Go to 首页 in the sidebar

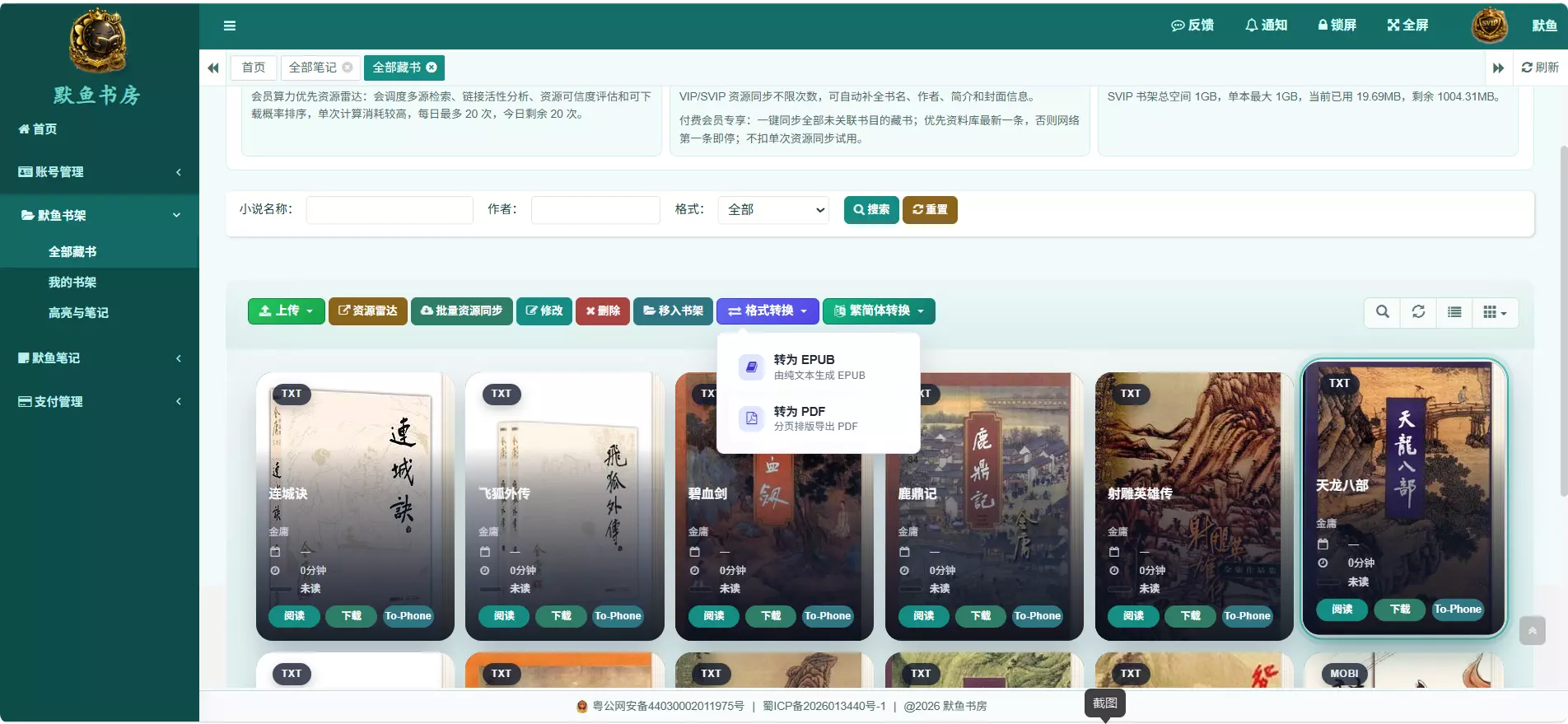click(x=38, y=129)
